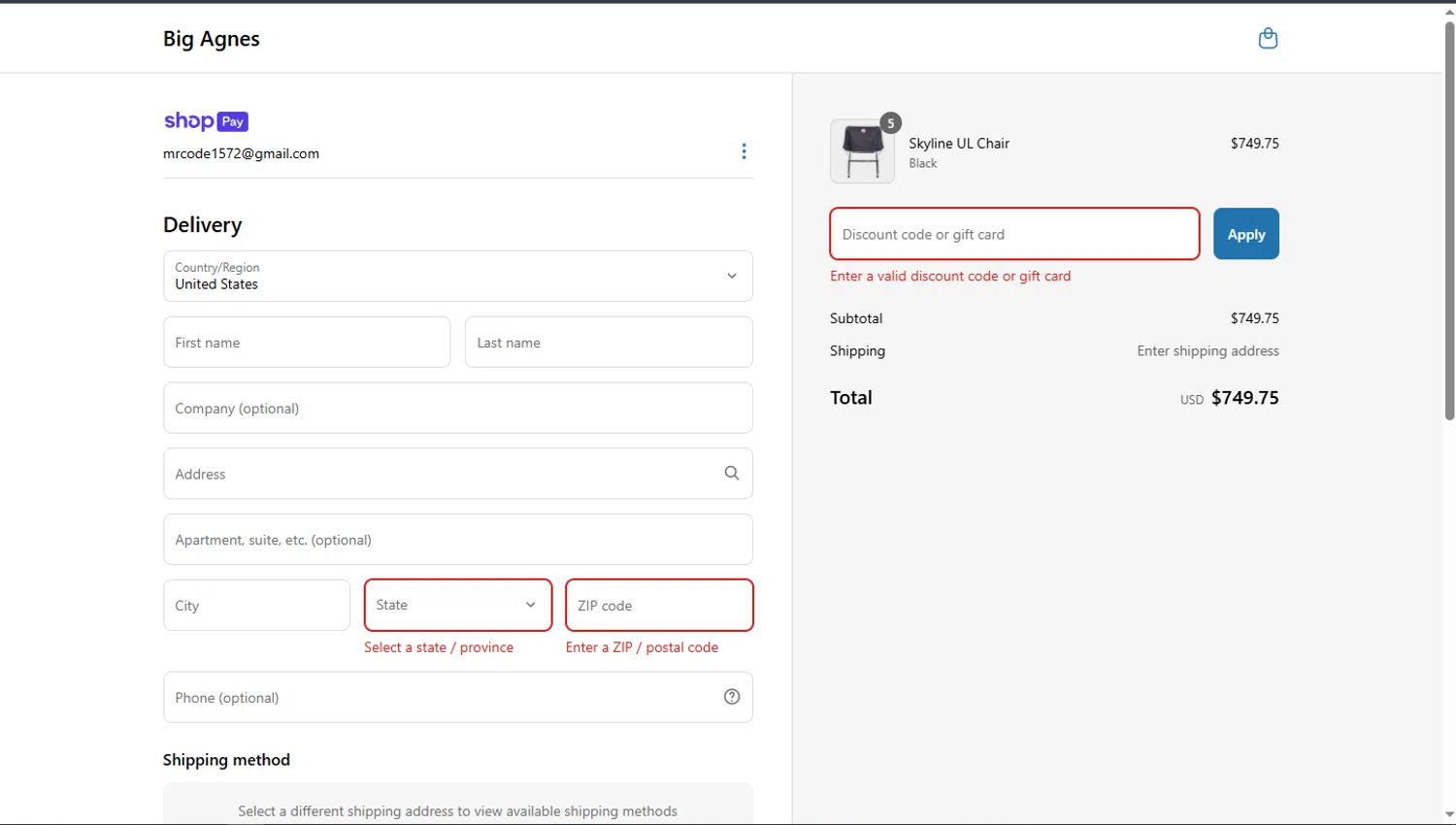
Task: Go to the Big Agnes store homepage link
Action: [212, 39]
